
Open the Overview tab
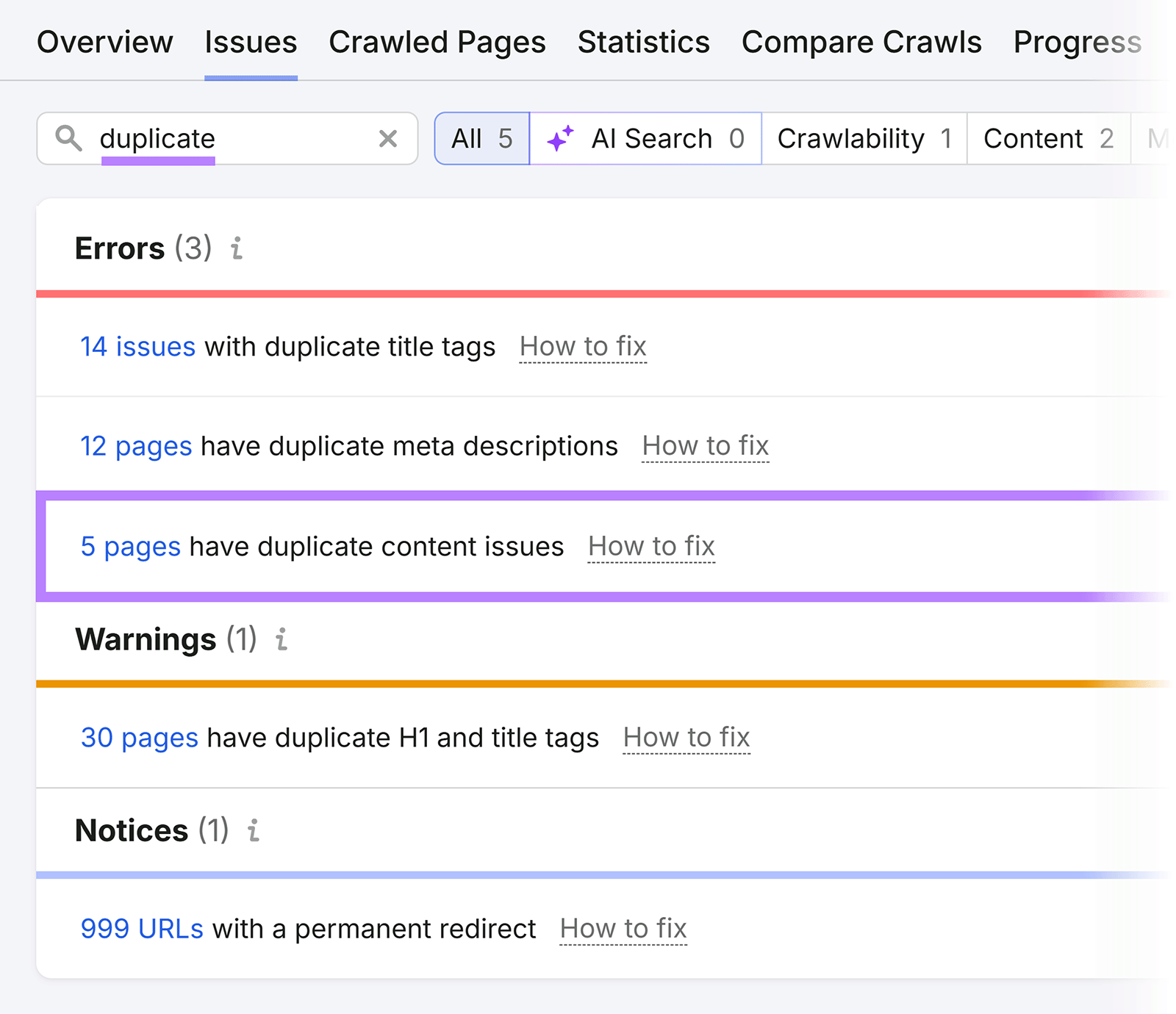105,42
